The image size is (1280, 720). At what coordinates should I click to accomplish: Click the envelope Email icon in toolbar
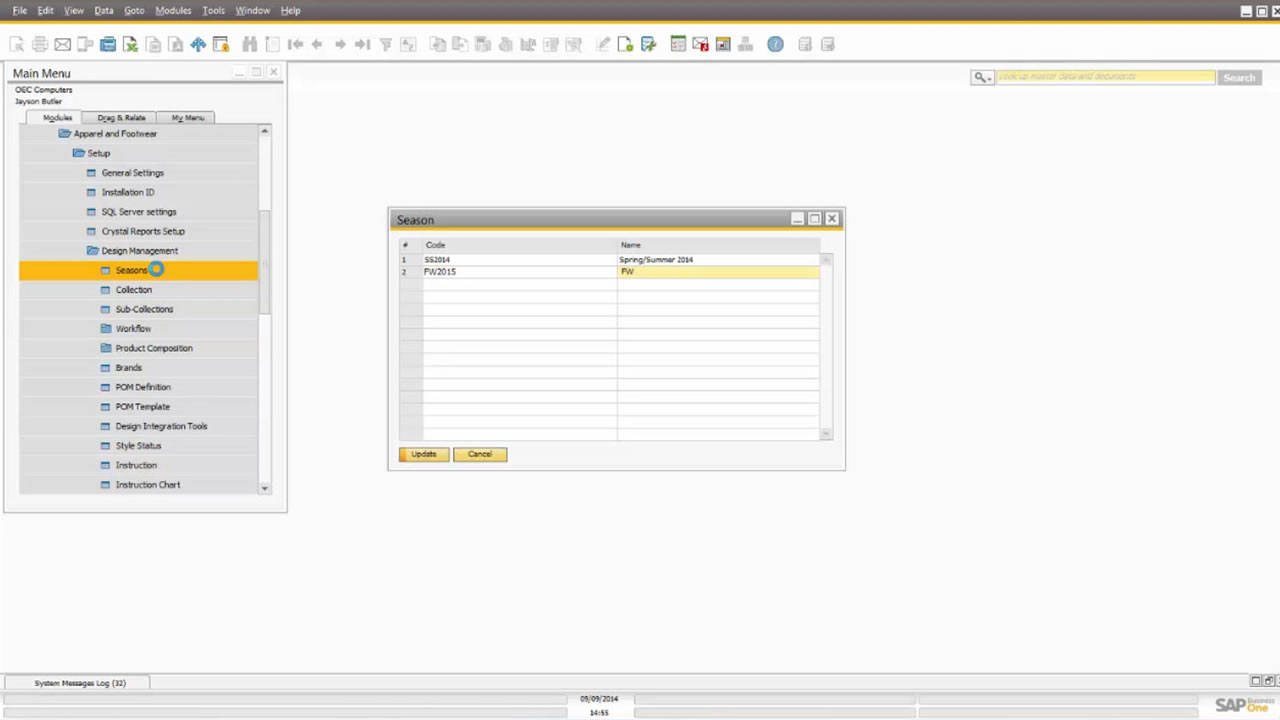coord(62,44)
